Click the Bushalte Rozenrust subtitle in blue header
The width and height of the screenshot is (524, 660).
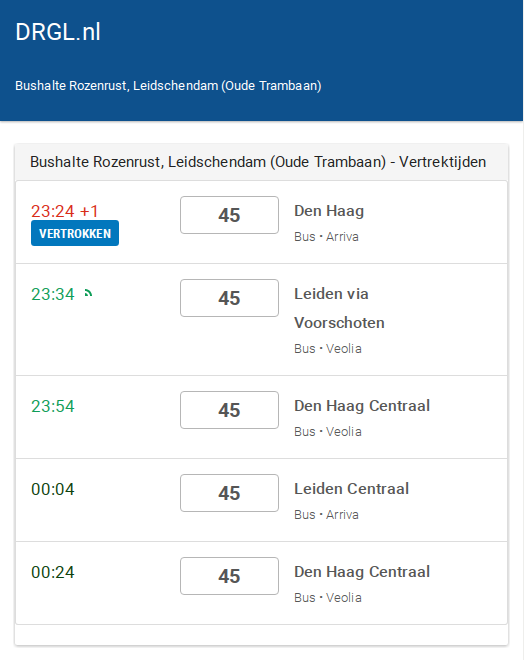(x=168, y=85)
